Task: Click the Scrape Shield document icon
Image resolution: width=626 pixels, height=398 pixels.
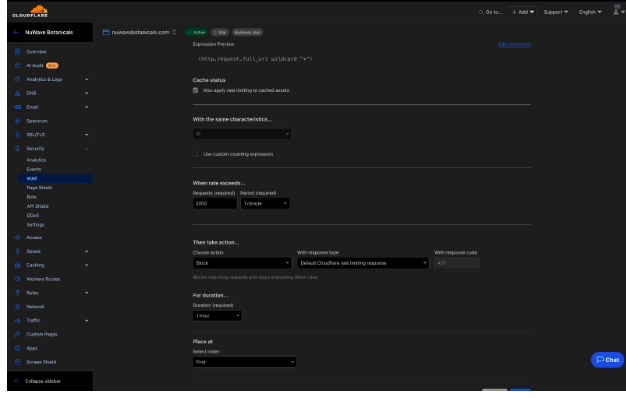Action: pyautogui.click(x=18, y=362)
